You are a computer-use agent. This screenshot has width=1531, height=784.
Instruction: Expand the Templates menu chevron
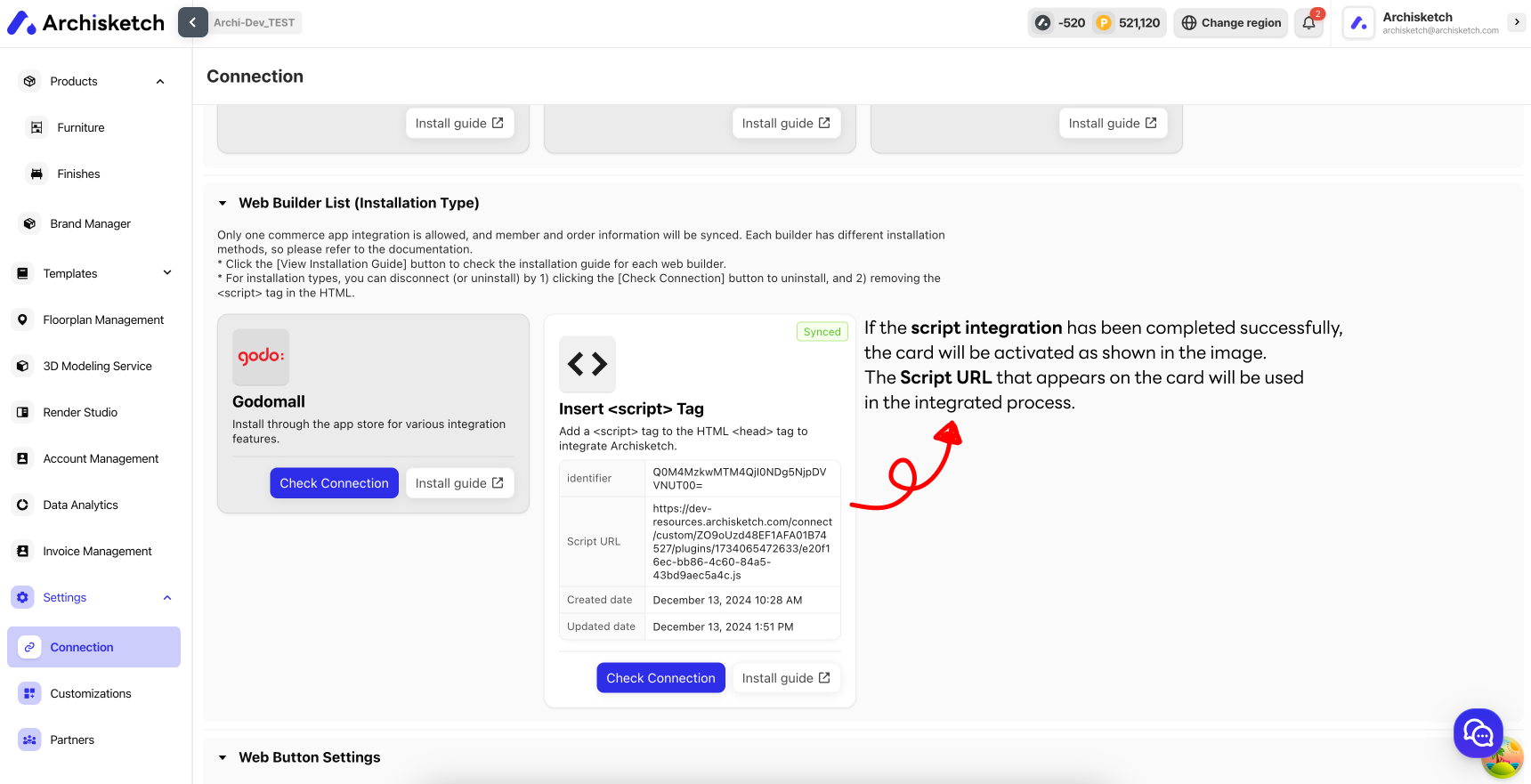pyautogui.click(x=167, y=273)
